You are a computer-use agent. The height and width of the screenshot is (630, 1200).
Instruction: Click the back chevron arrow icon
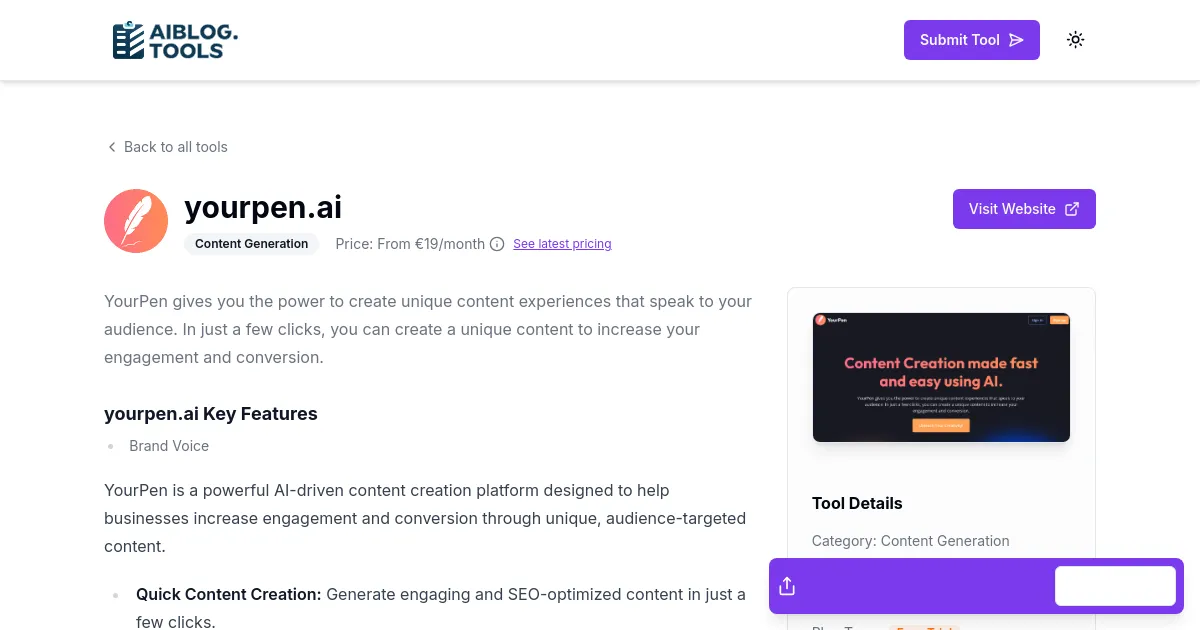point(112,147)
